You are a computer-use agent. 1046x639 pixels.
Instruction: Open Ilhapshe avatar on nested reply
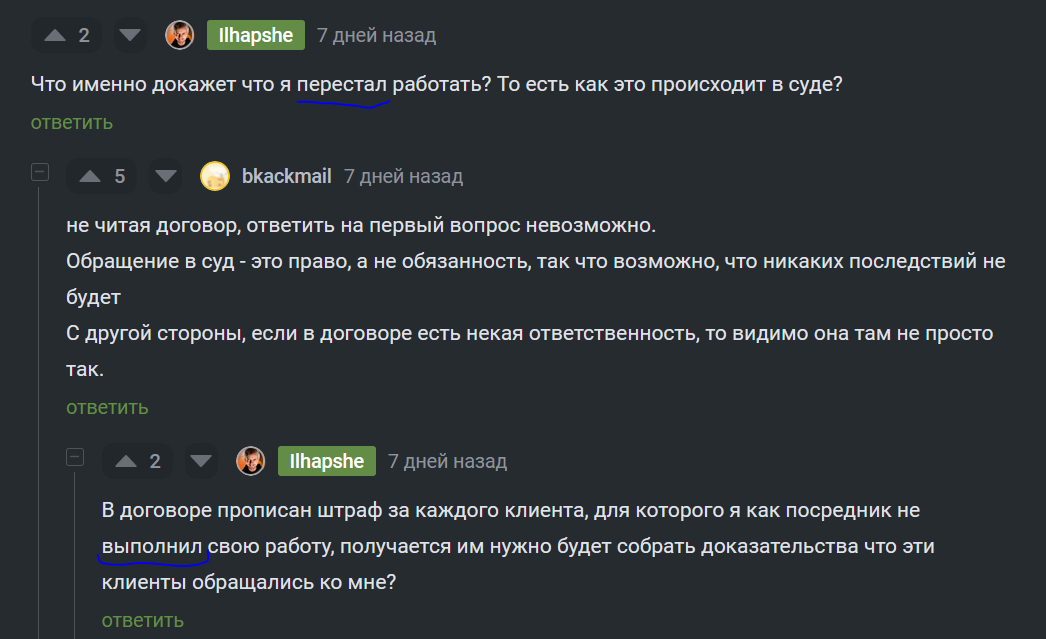click(250, 461)
